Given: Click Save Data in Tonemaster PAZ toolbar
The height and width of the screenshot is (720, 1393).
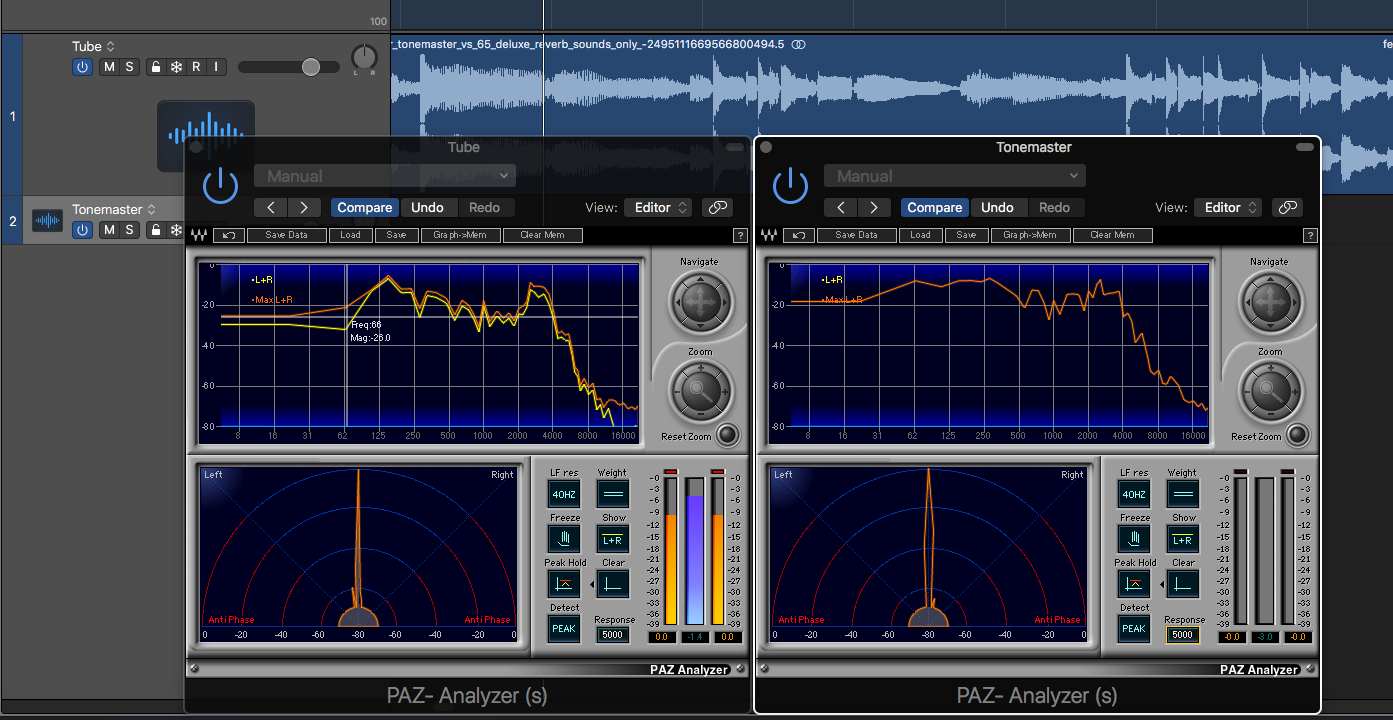Looking at the screenshot, I should (x=857, y=235).
